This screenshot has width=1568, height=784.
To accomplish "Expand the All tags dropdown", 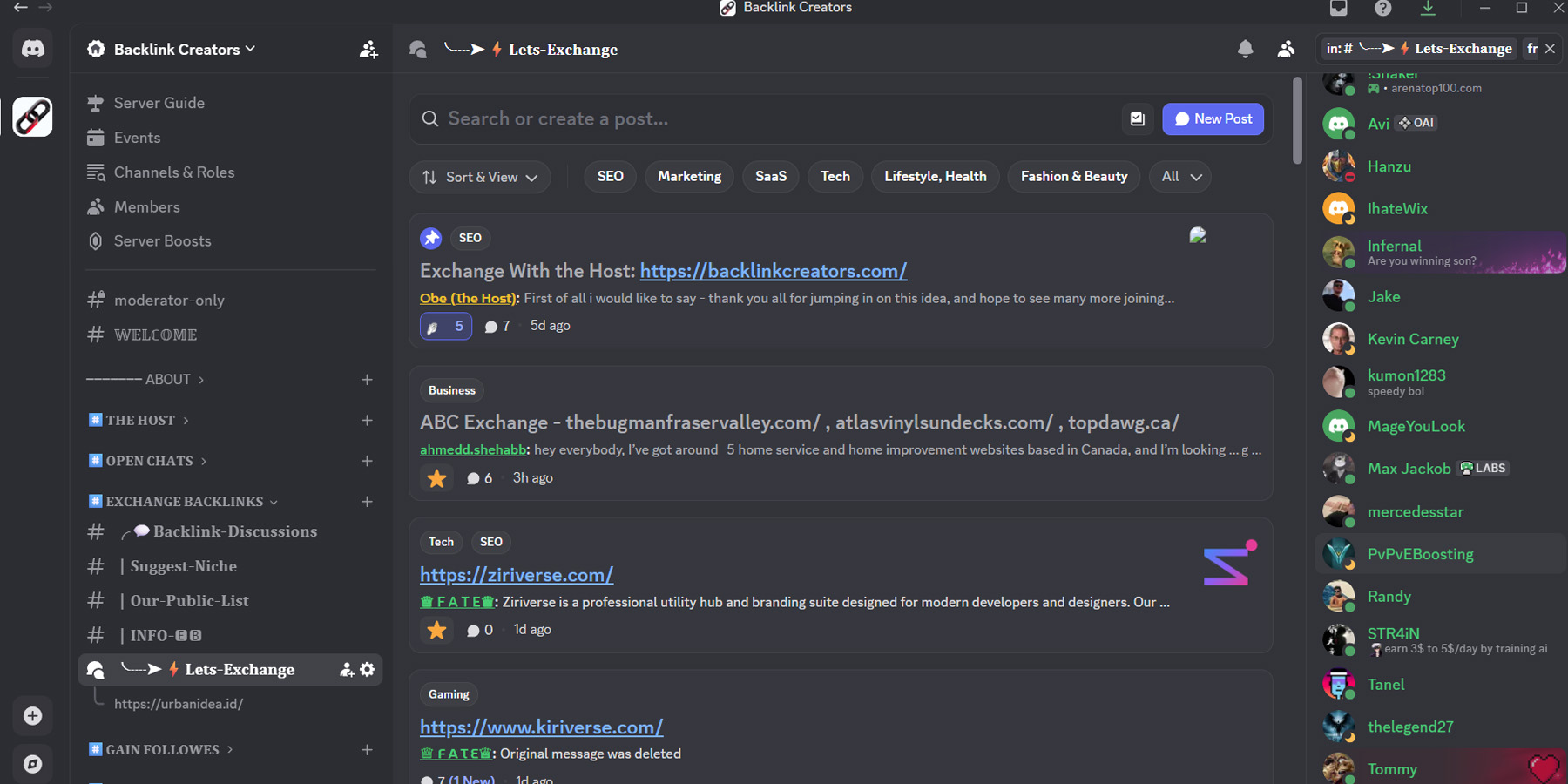I will coord(1180,177).
